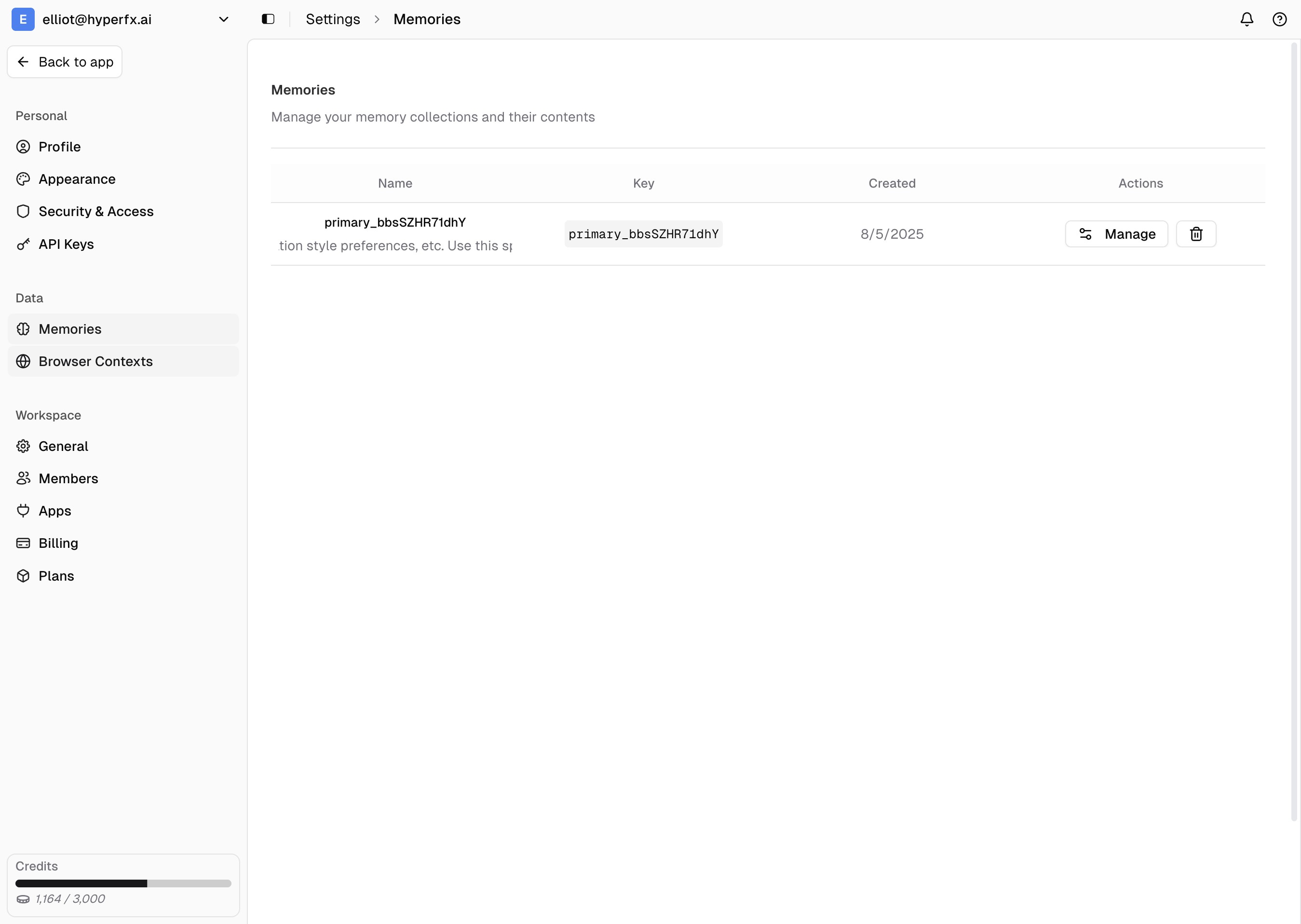Open the elliot@hyperfx.ai workspace dropdown
Viewport: 1301px width, 924px height.
coord(97,19)
